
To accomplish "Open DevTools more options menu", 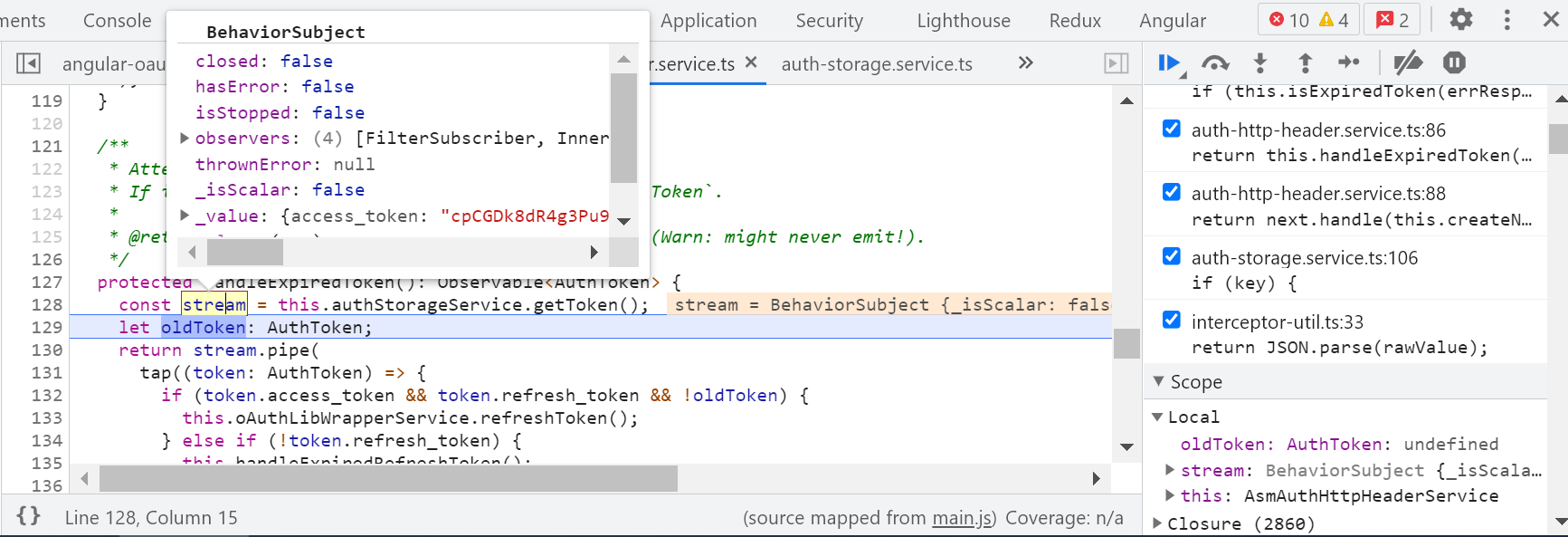I will click(1506, 19).
